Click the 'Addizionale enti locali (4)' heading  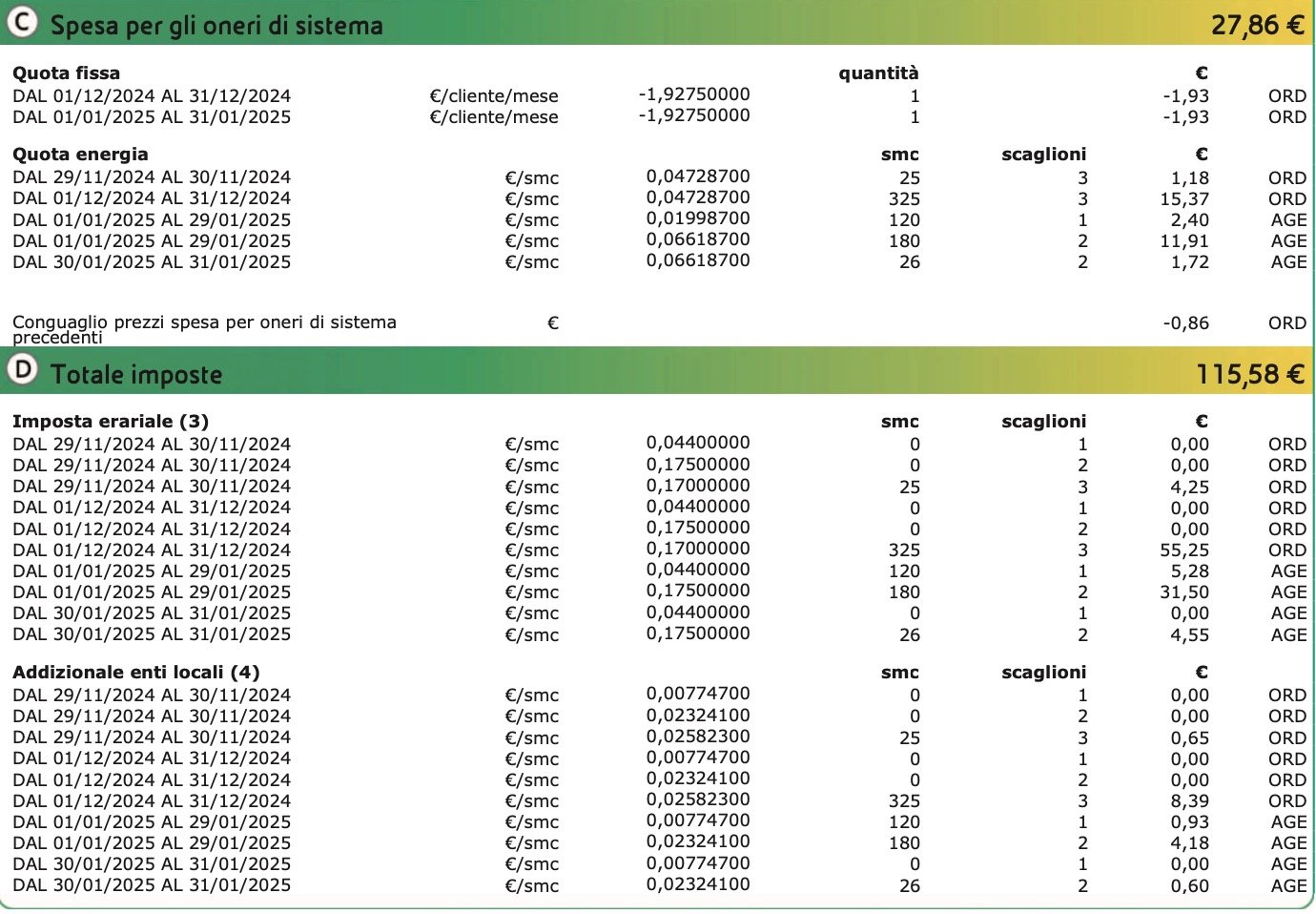point(136,673)
